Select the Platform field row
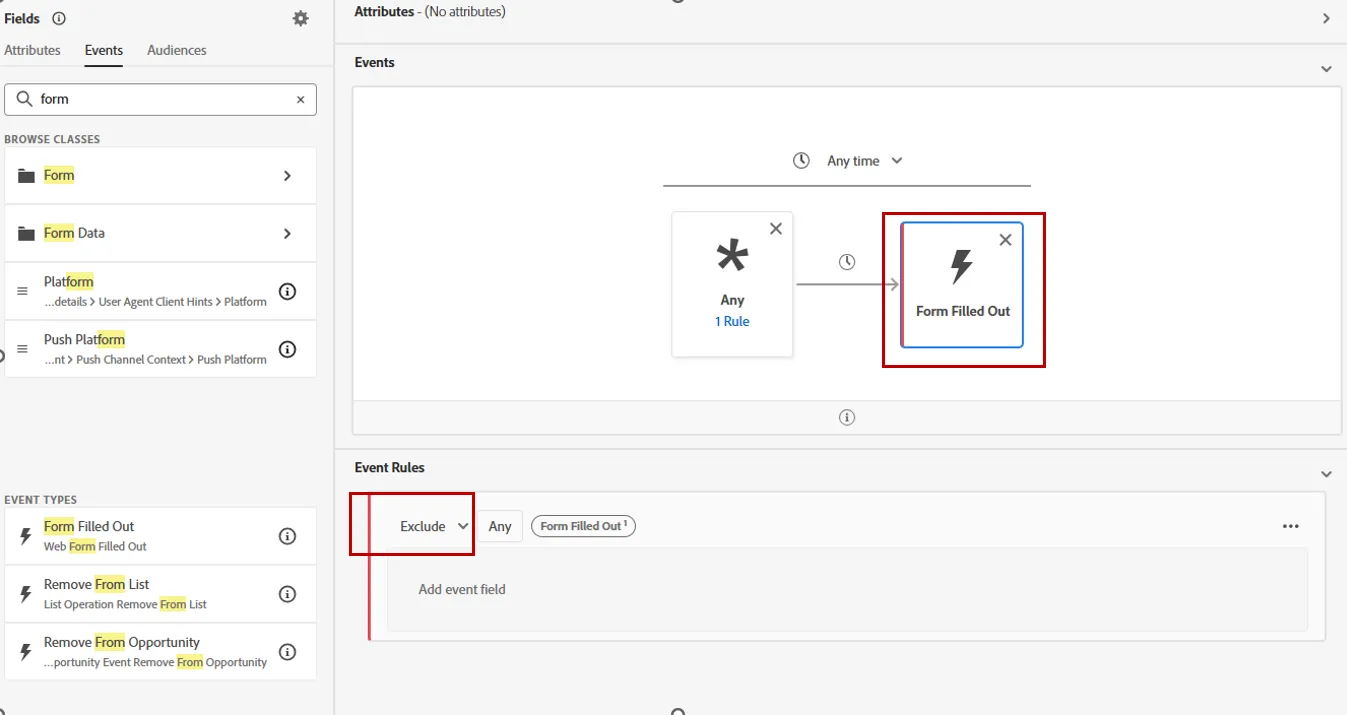Screen dimensions: 1347x715 (160, 291)
